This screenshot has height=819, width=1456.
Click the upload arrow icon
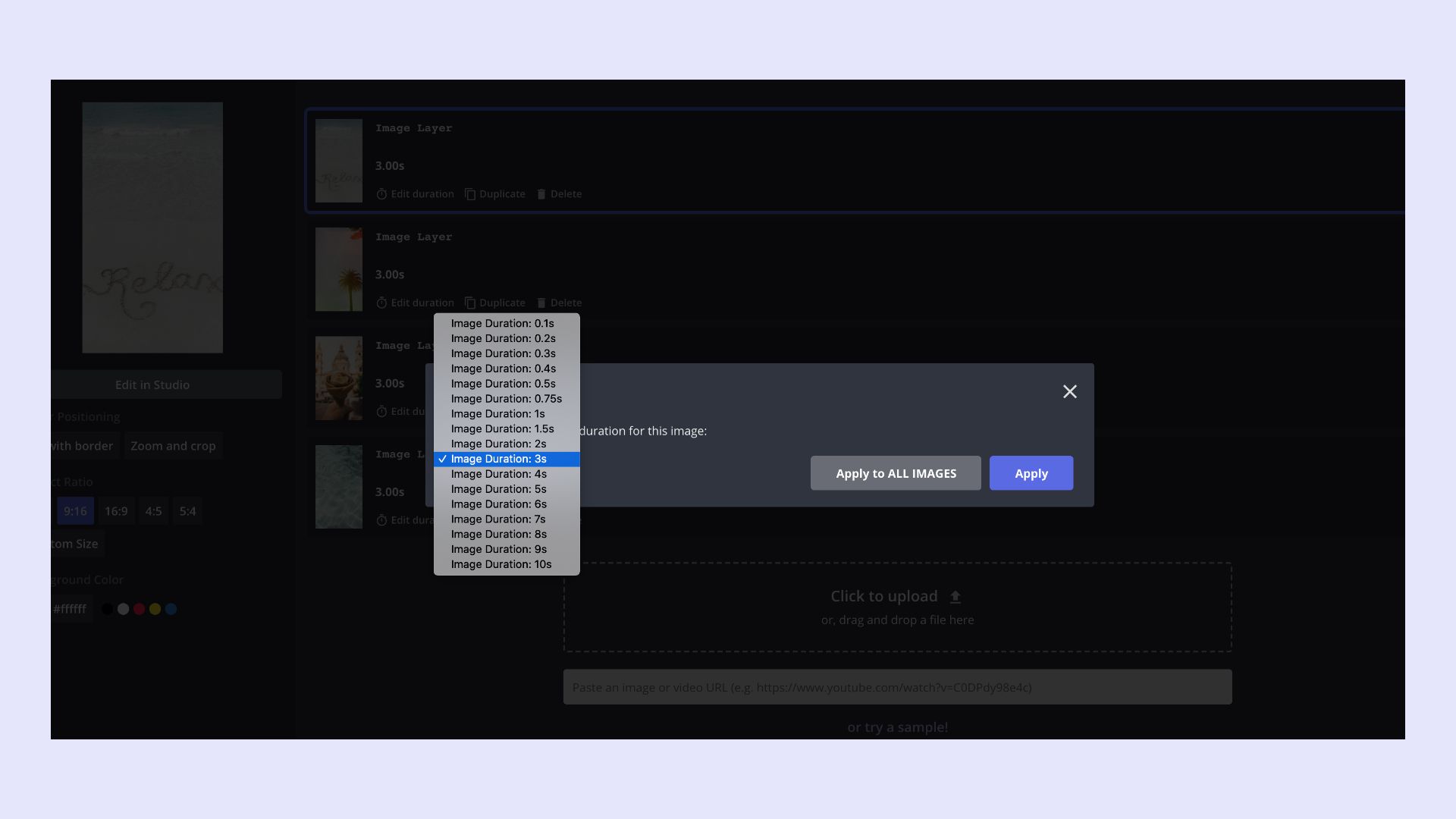coord(955,597)
